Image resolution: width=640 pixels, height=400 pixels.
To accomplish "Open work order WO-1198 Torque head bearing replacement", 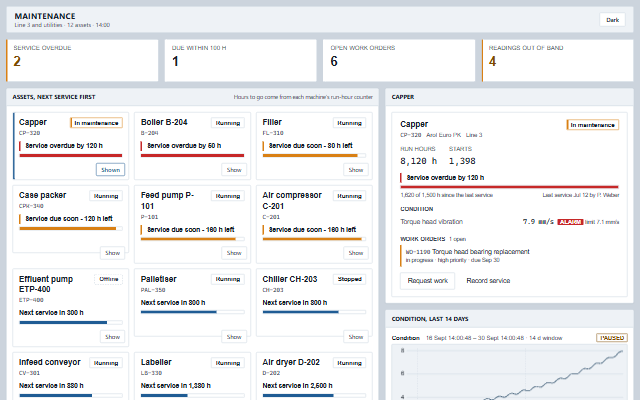I will tap(510, 256).
